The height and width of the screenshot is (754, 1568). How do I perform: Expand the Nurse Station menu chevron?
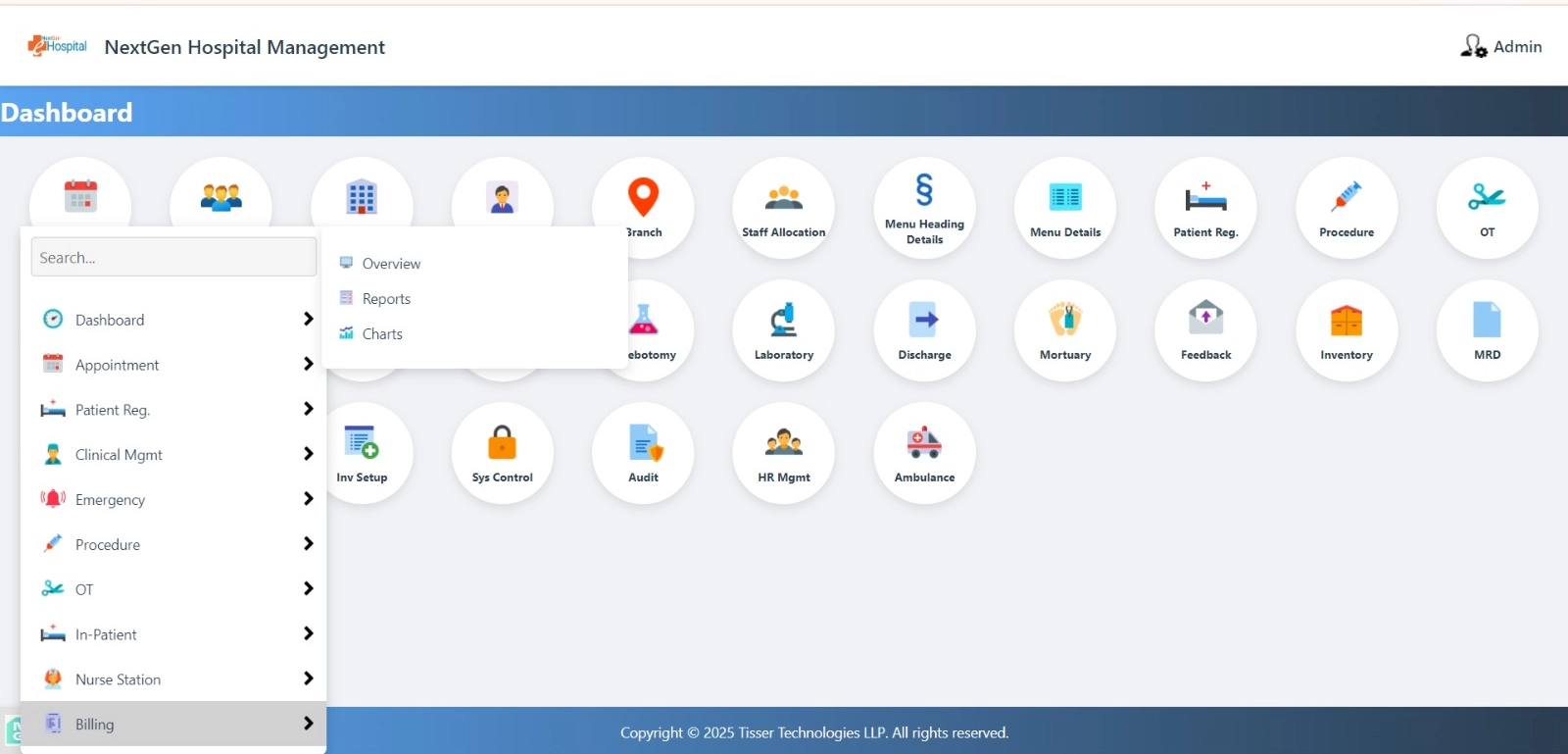pyautogui.click(x=308, y=679)
